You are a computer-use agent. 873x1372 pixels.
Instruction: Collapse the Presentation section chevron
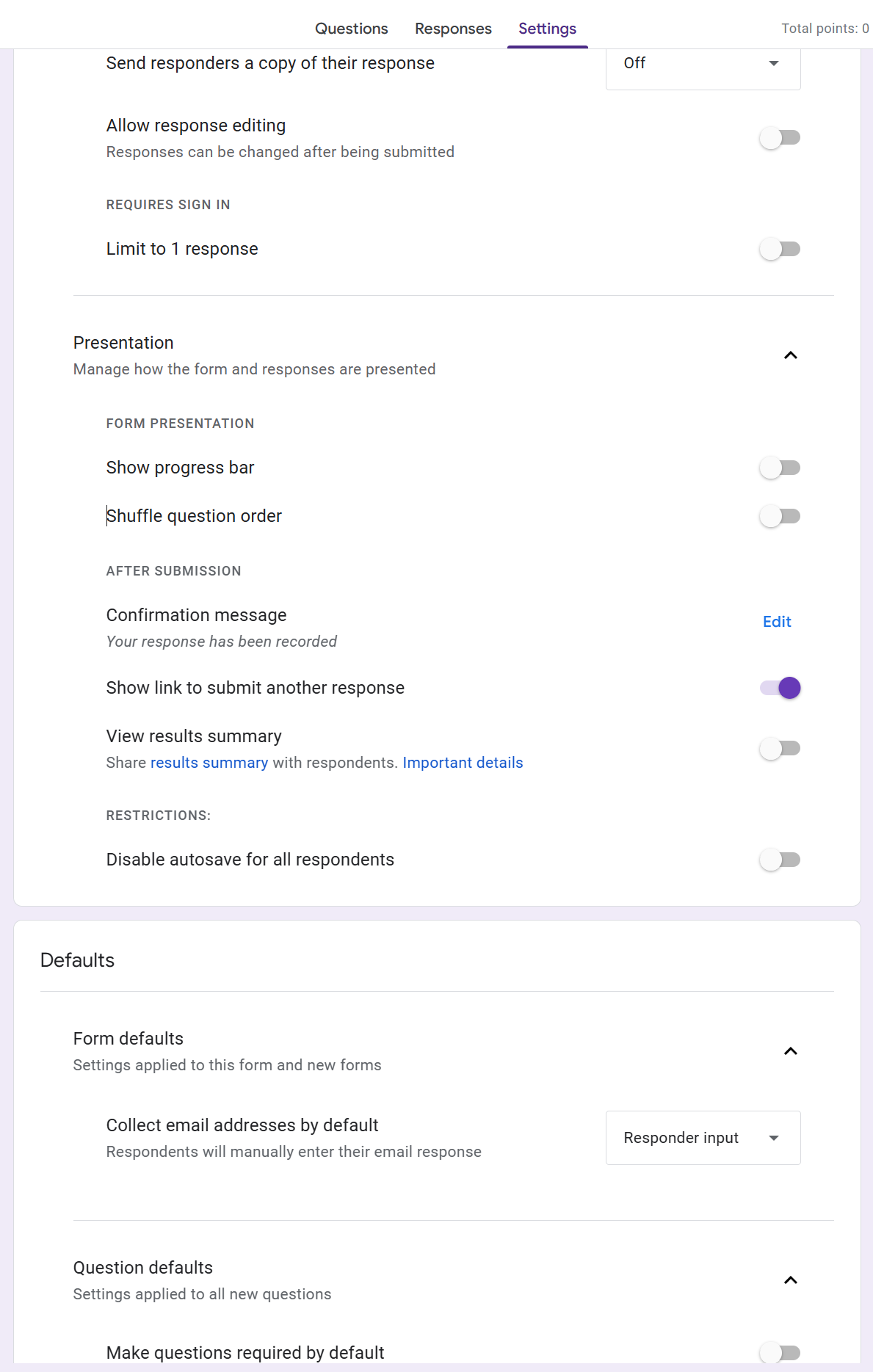point(790,355)
